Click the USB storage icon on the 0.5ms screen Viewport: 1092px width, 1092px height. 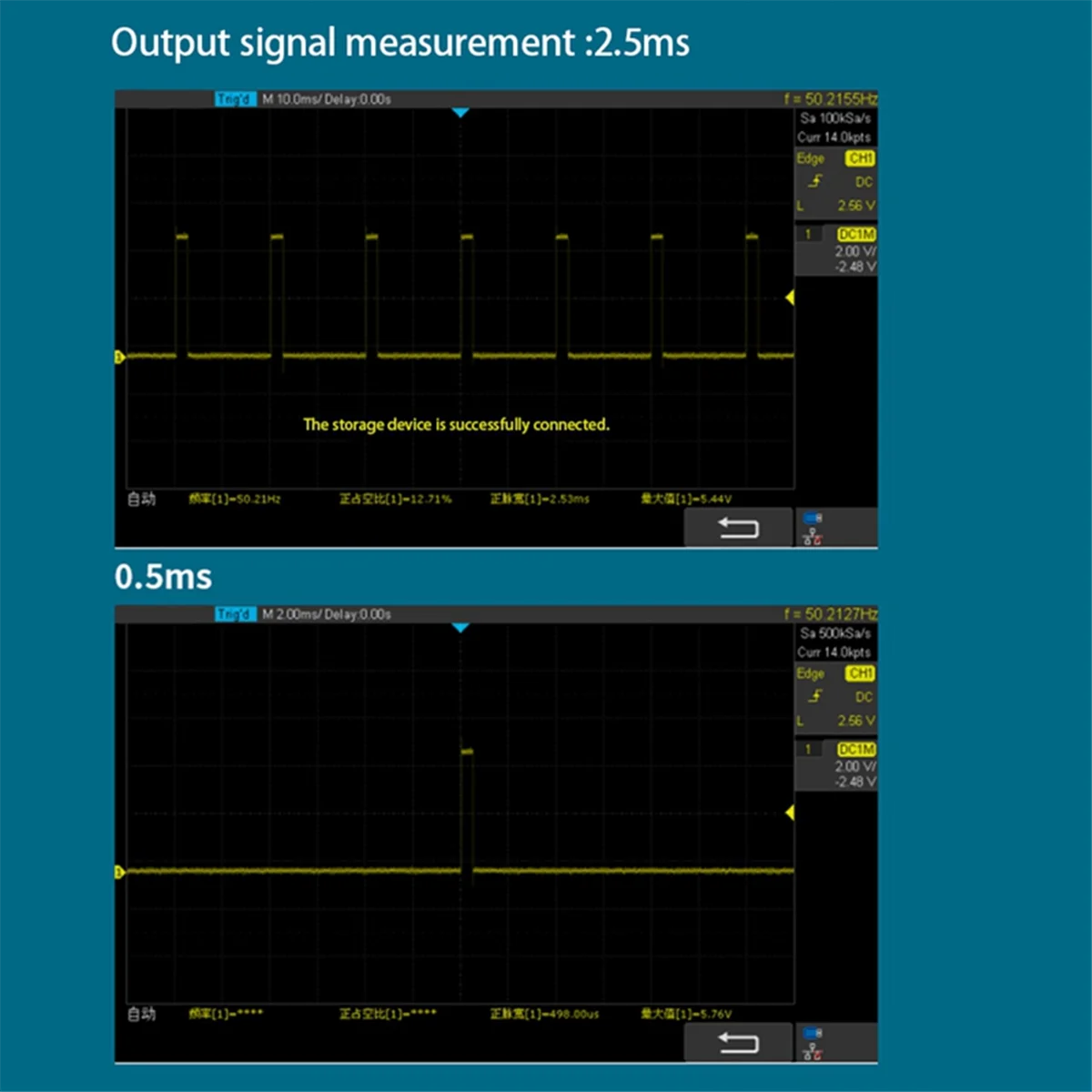tap(813, 1034)
